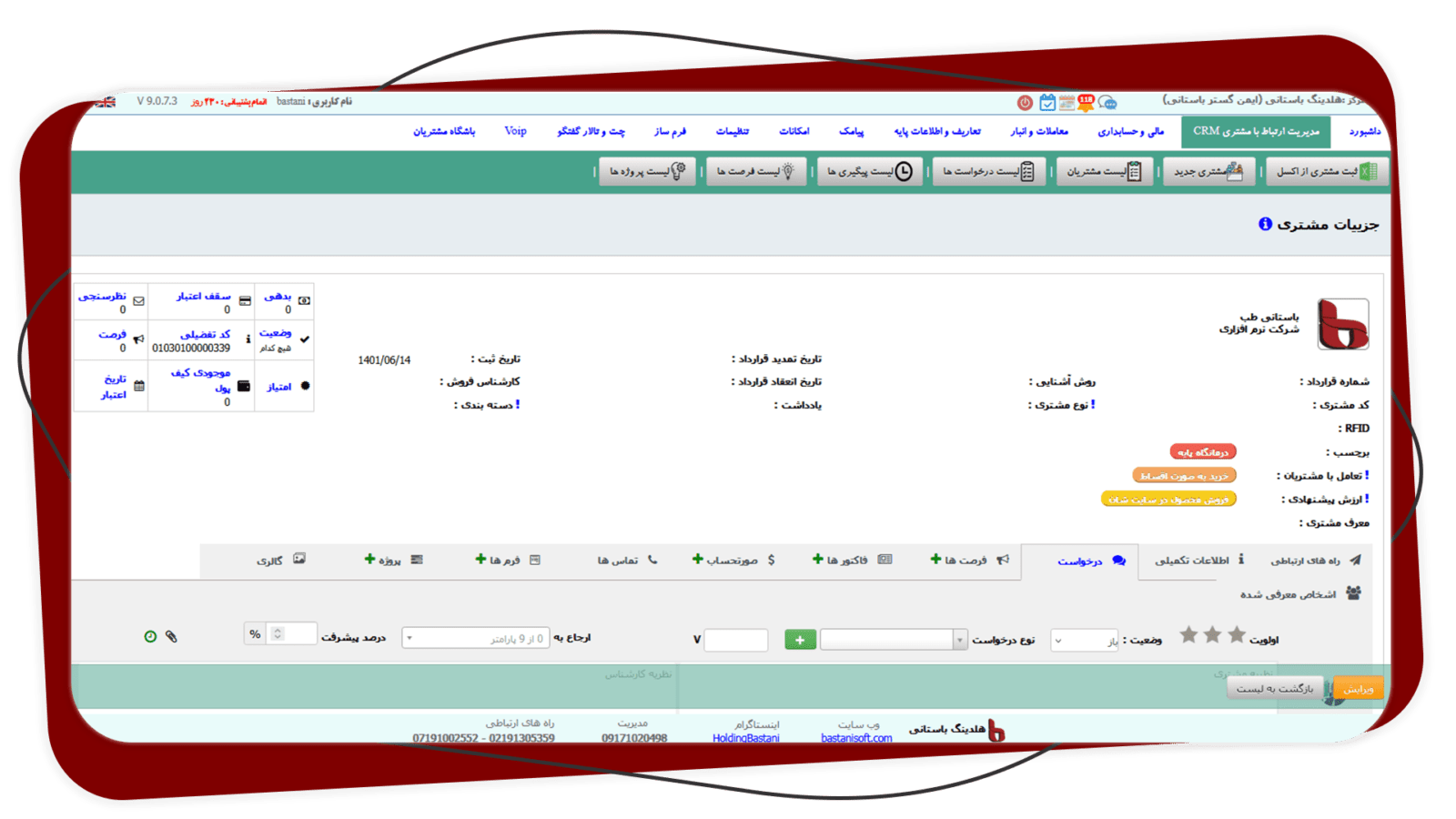Select مدیریت ارتباط با مشتری CRM menu

click(1256, 132)
